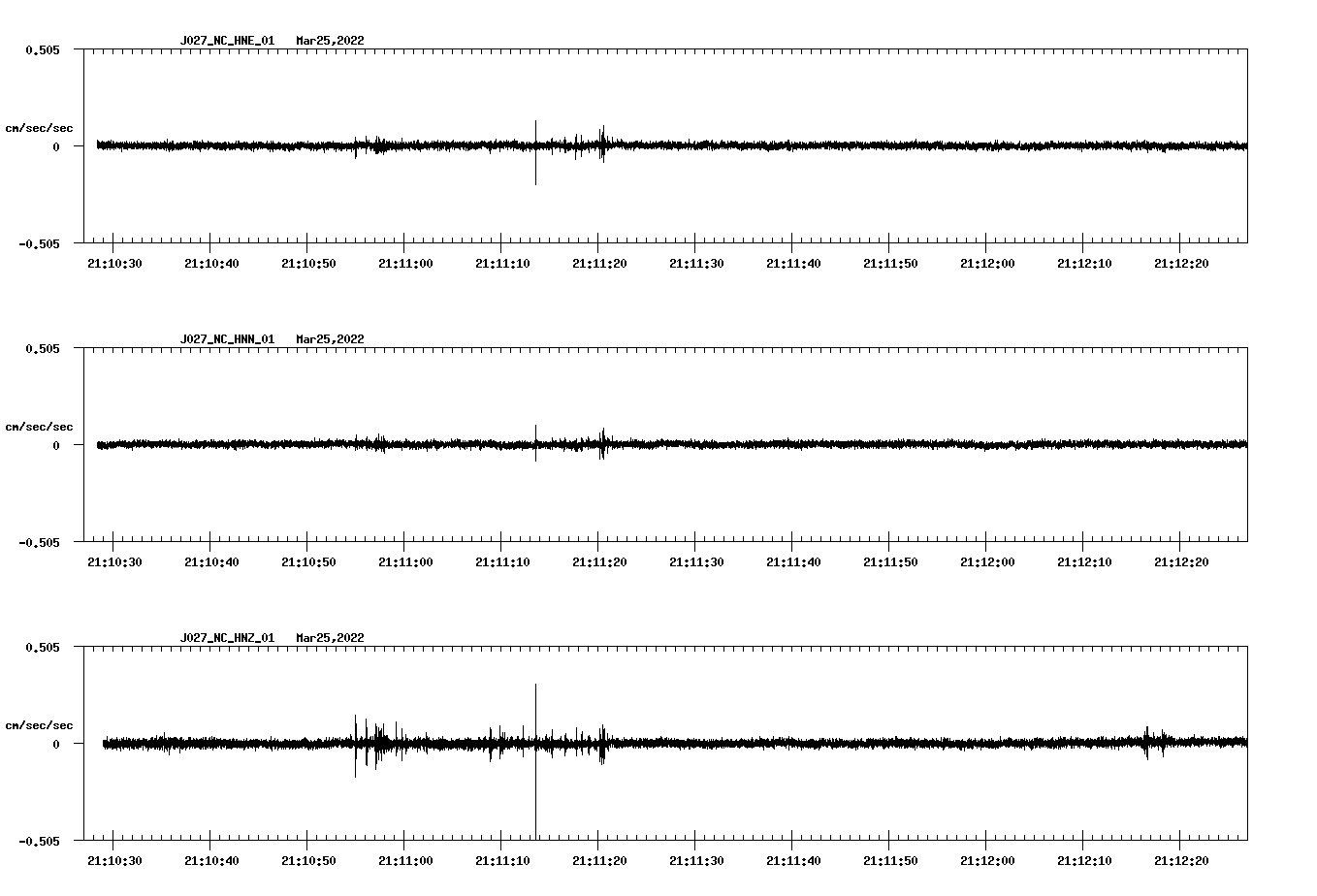Image resolution: width=1317 pixels, height=896 pixels.
Task: Click the signal burst near 21:12:17 on HNZ trace
Action: click(1152, 742)
